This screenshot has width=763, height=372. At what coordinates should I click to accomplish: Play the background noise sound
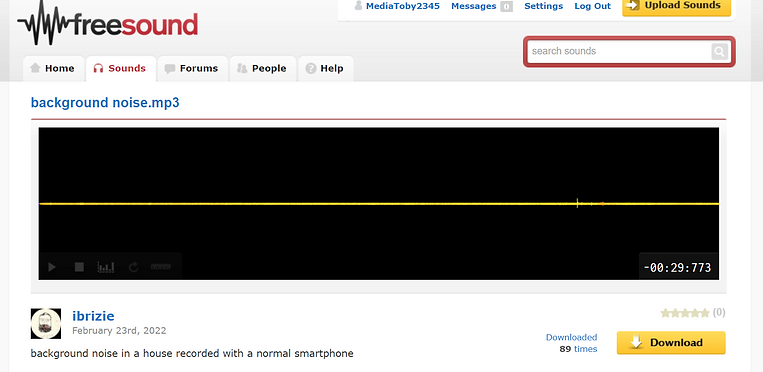coord(52,267)
